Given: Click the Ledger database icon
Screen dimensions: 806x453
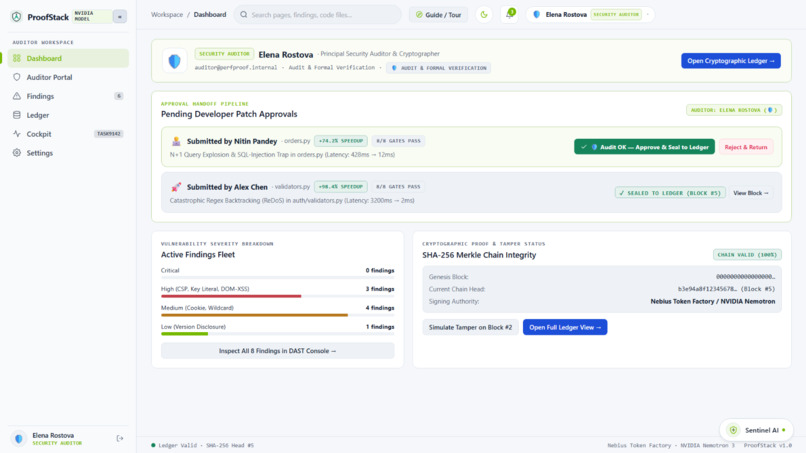Looking at the screenshot, I should [17, 115].
